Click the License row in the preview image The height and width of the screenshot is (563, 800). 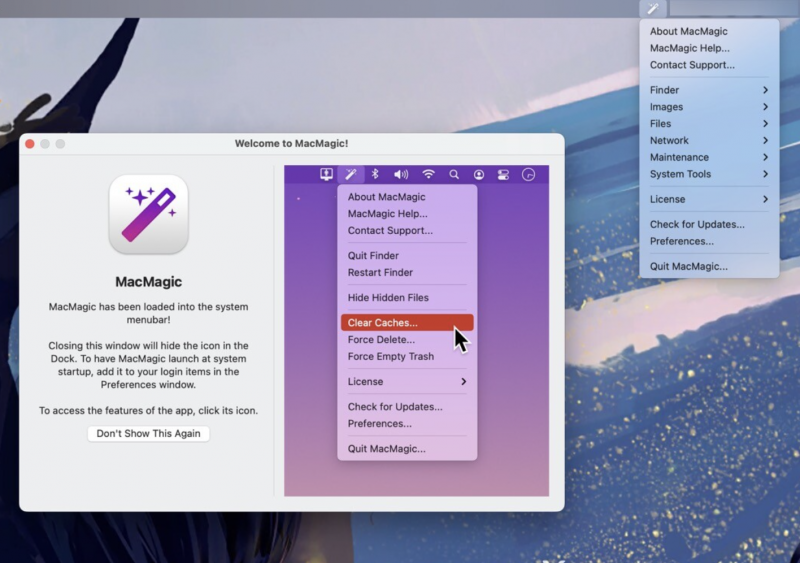(x=407, y=381)
